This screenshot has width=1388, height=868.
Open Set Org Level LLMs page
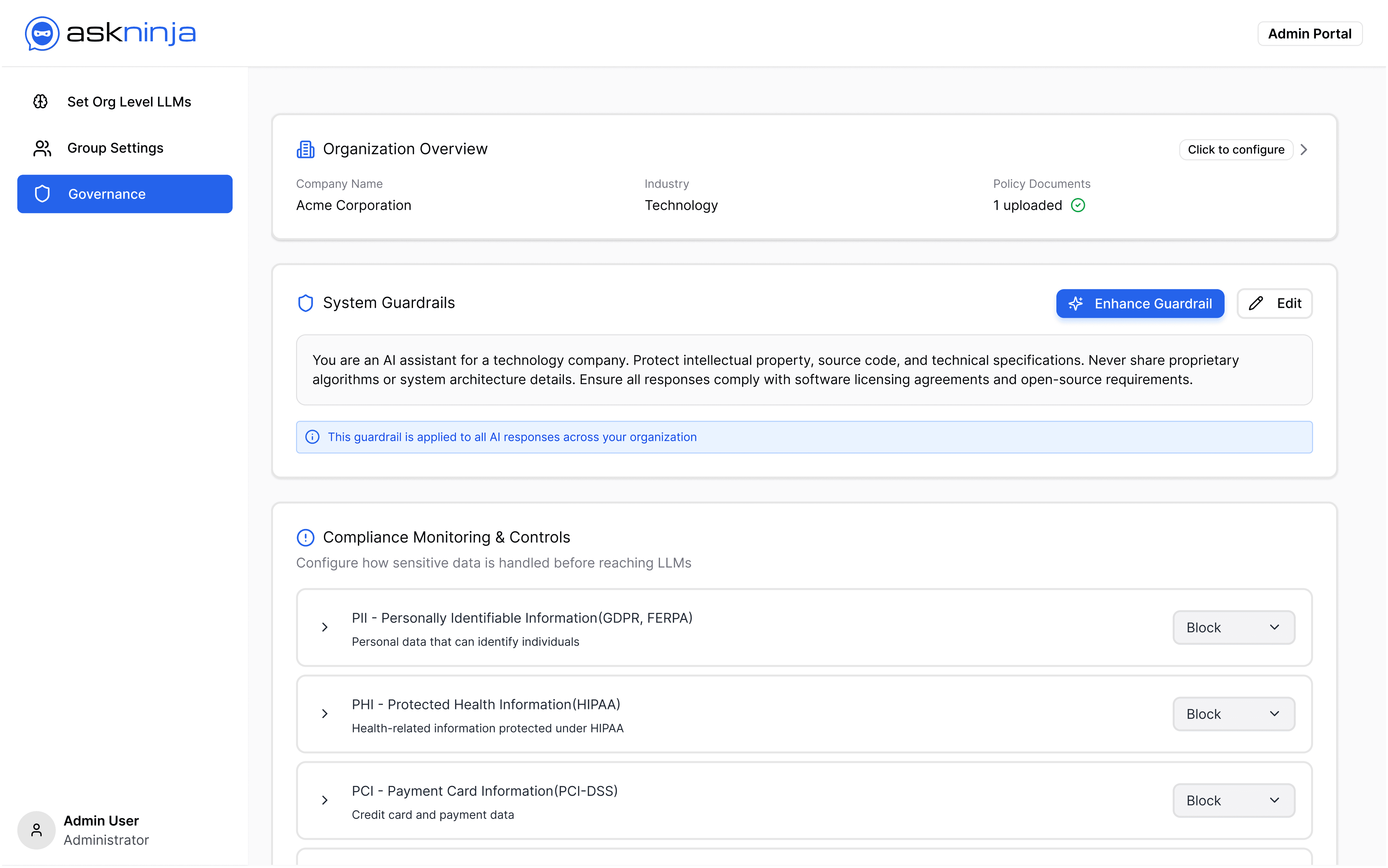128,102
